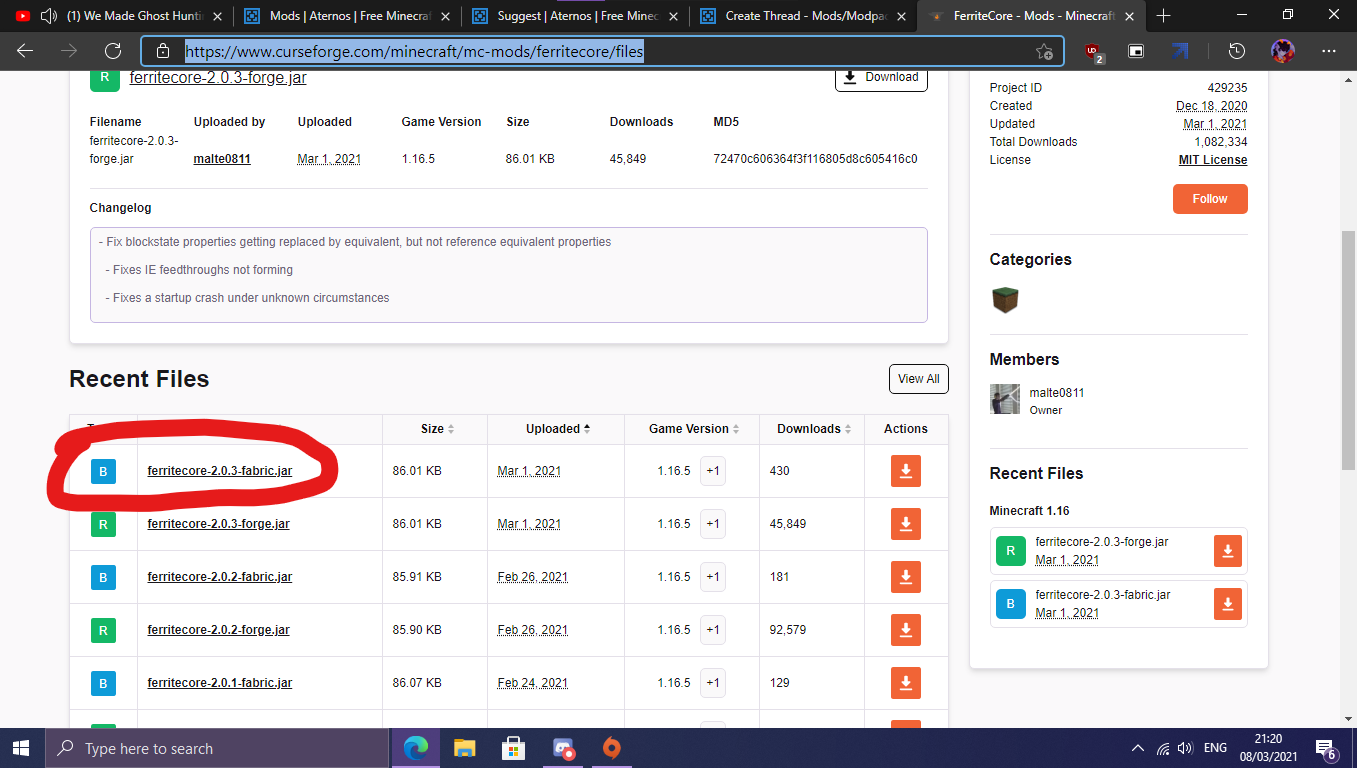Download ferritecore-2.0.1-fabric.jar using its orange icon
Screen dimensions: 1357x768
906,683
